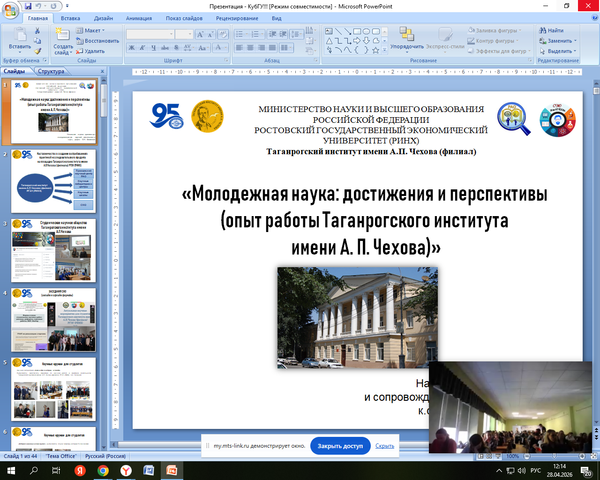Image resolution: width=600 pixels, height=480 pixels.
Task: Switch to the Структура pane tab
Action: pos(50,72)
